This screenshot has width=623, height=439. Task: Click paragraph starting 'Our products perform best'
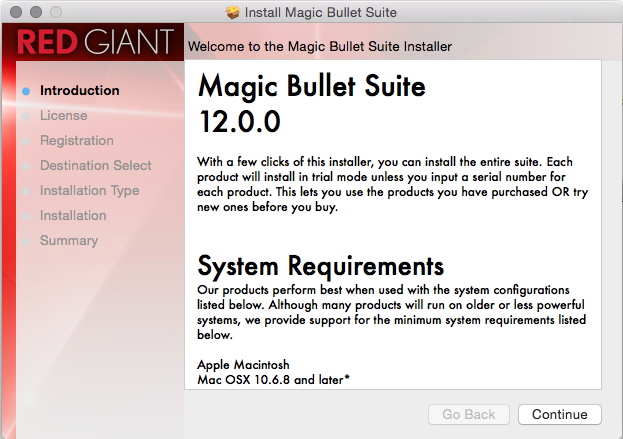pyautogui.click(x=391, y=312)
